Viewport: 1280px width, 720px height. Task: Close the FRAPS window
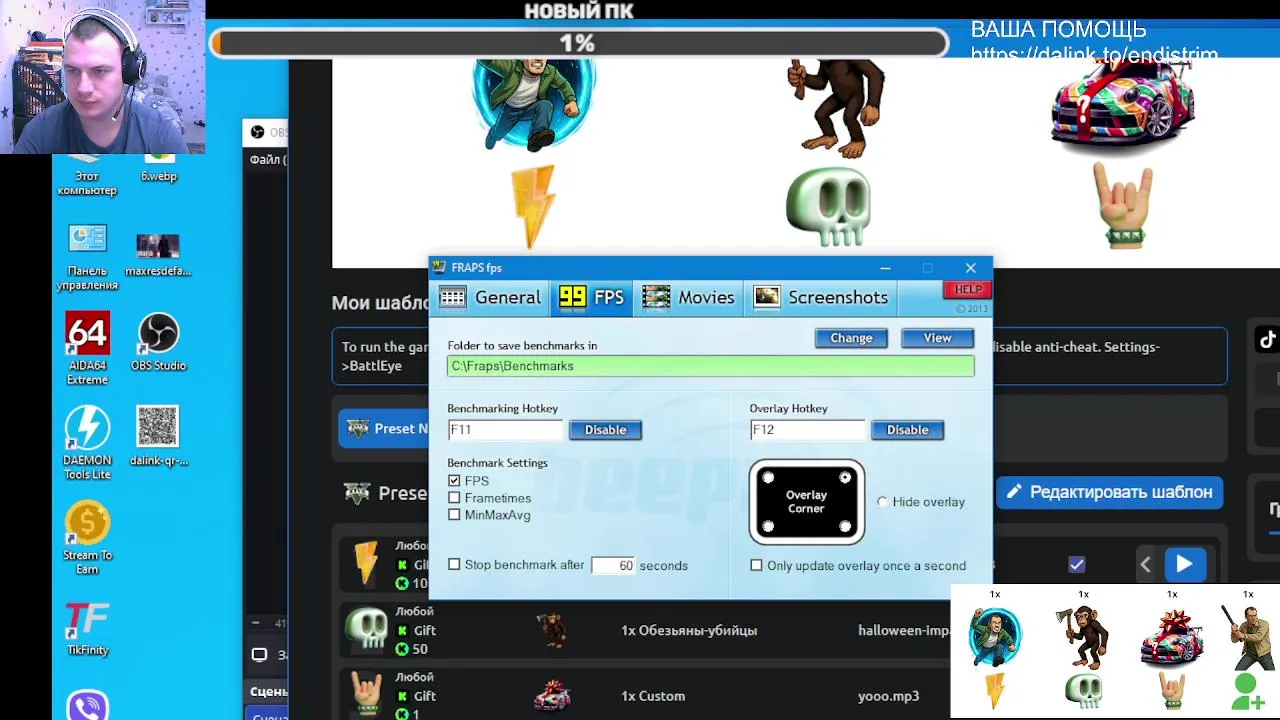coord(970,268)
